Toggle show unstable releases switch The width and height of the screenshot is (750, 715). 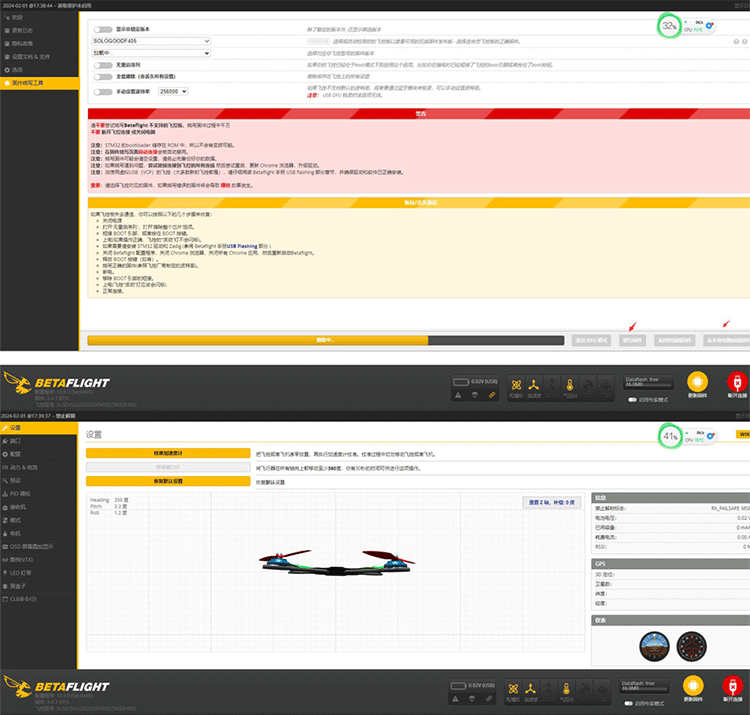click(103, 29)
